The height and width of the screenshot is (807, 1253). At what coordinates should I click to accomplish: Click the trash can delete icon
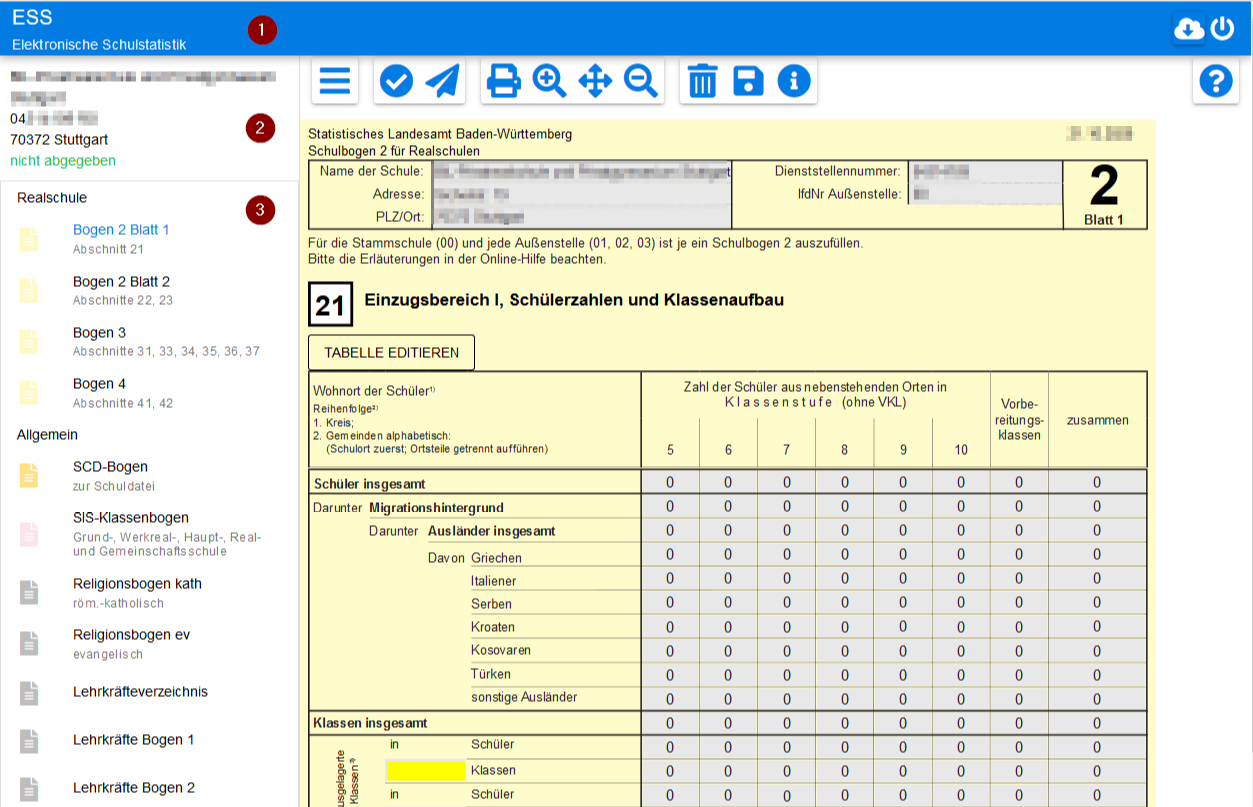[x=703, y=81]
